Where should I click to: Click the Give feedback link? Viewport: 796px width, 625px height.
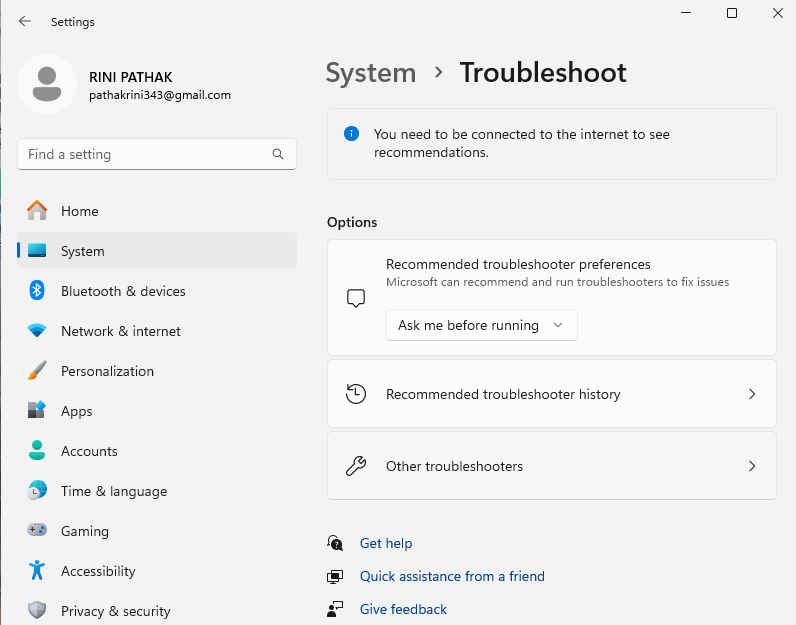(x=403, y=609)
